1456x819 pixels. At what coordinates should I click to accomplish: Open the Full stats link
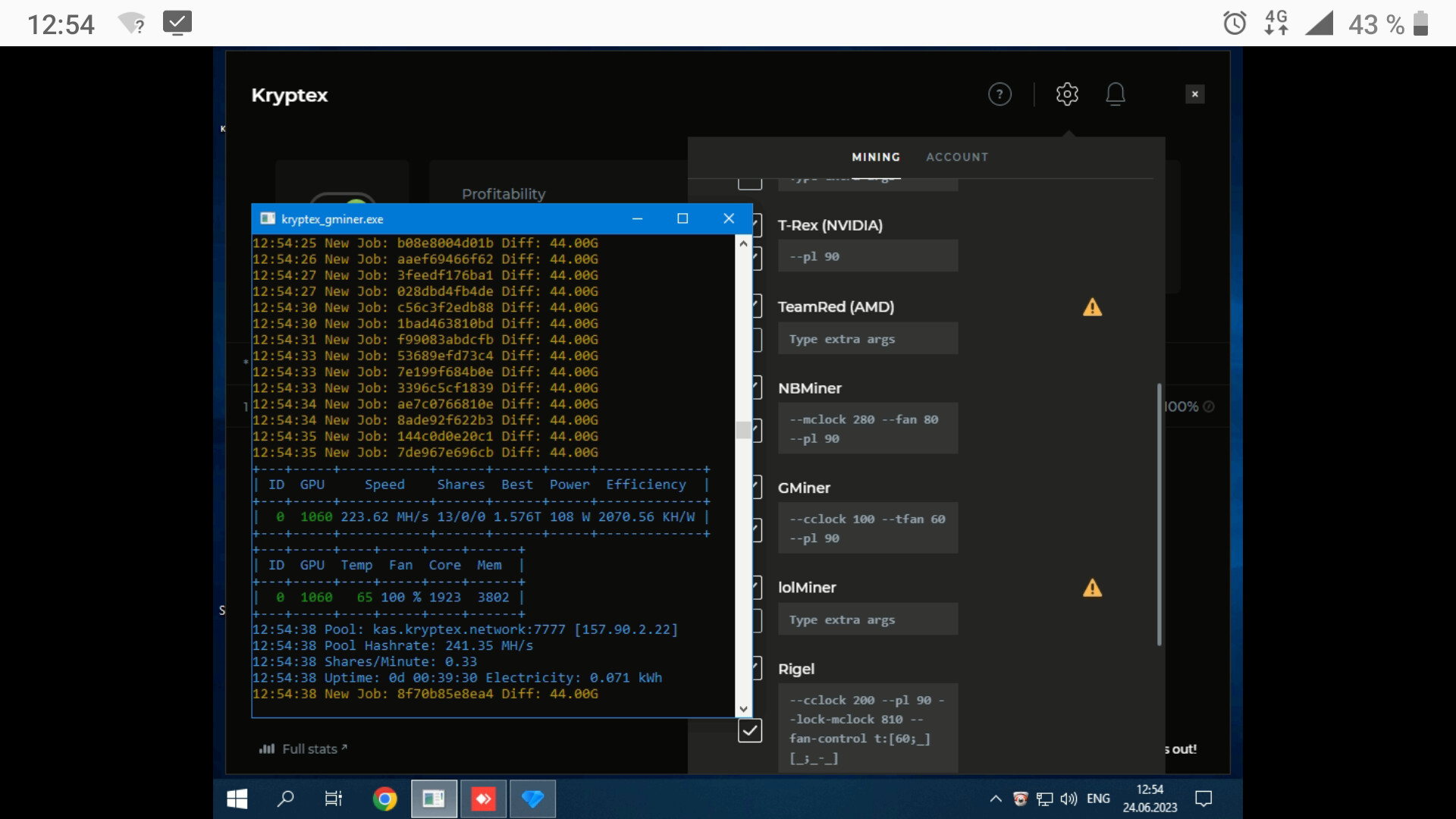(303, 749)
